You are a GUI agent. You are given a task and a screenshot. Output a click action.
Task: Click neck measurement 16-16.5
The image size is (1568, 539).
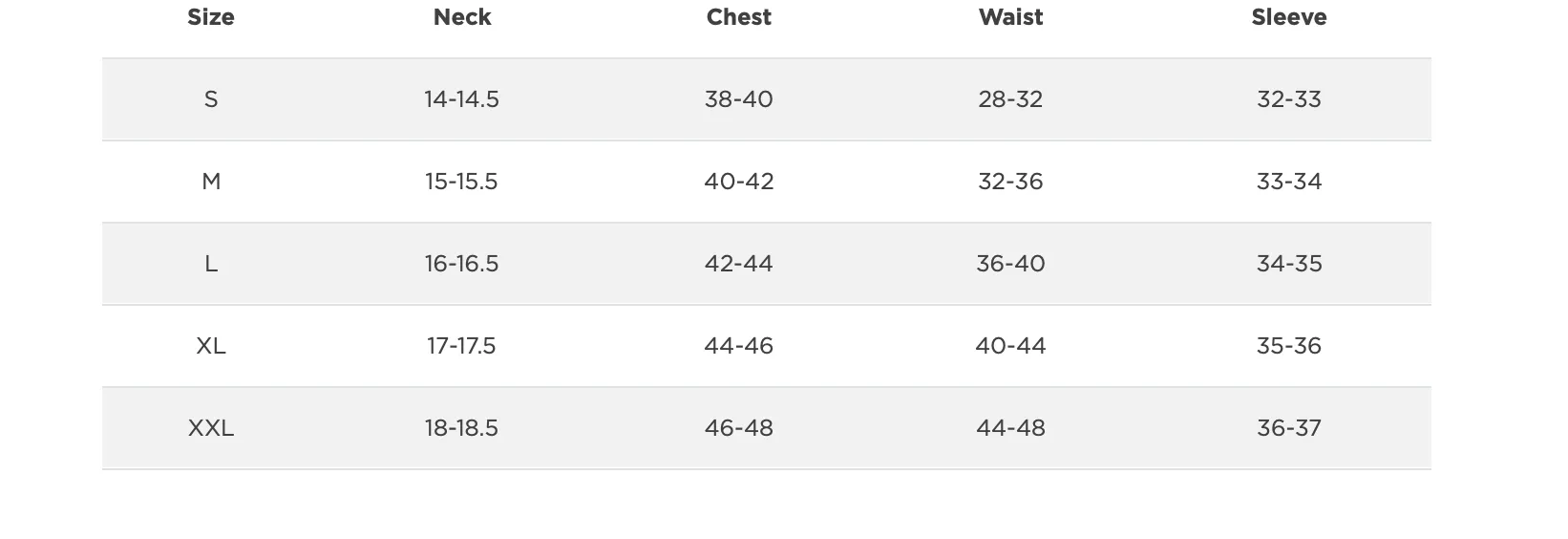tap(462, 264)
